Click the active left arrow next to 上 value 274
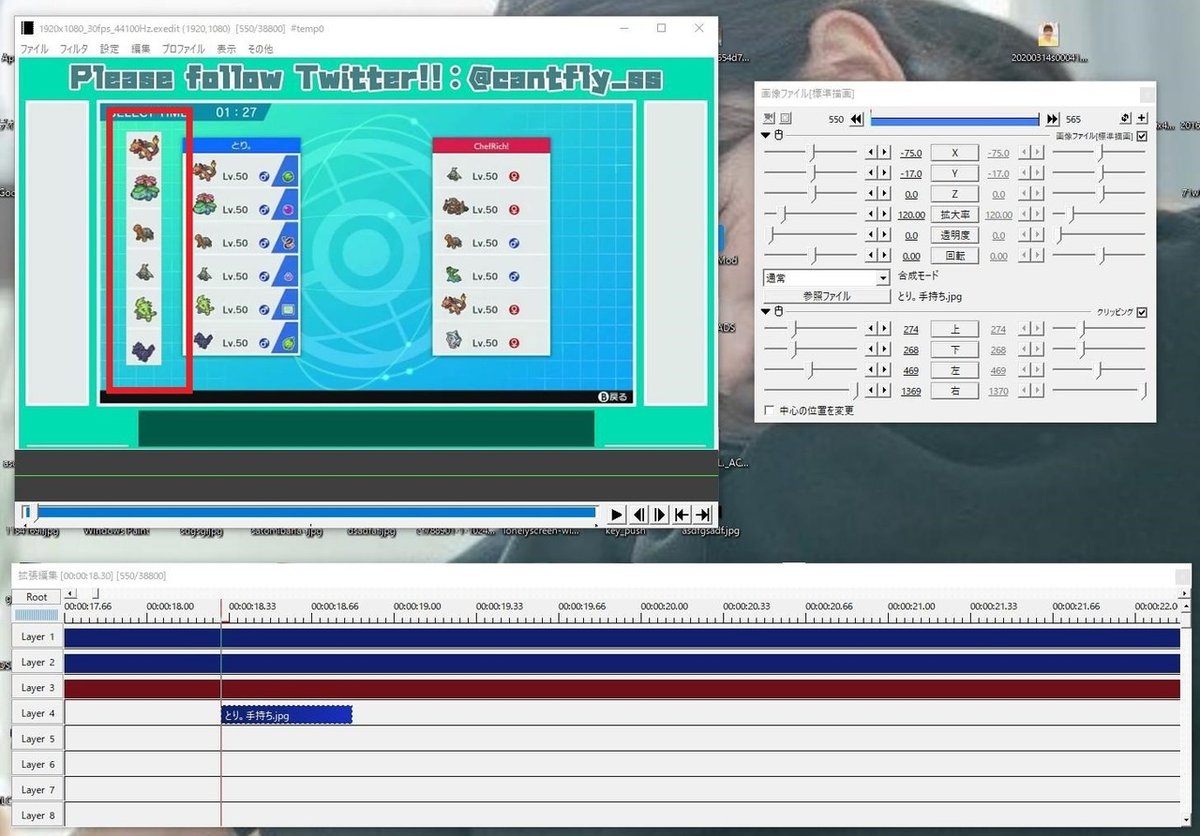 click(x=871, y=329)
